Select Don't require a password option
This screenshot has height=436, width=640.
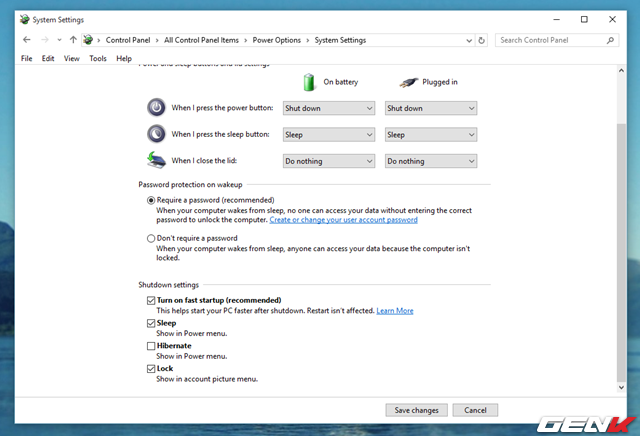click(151, 238)
